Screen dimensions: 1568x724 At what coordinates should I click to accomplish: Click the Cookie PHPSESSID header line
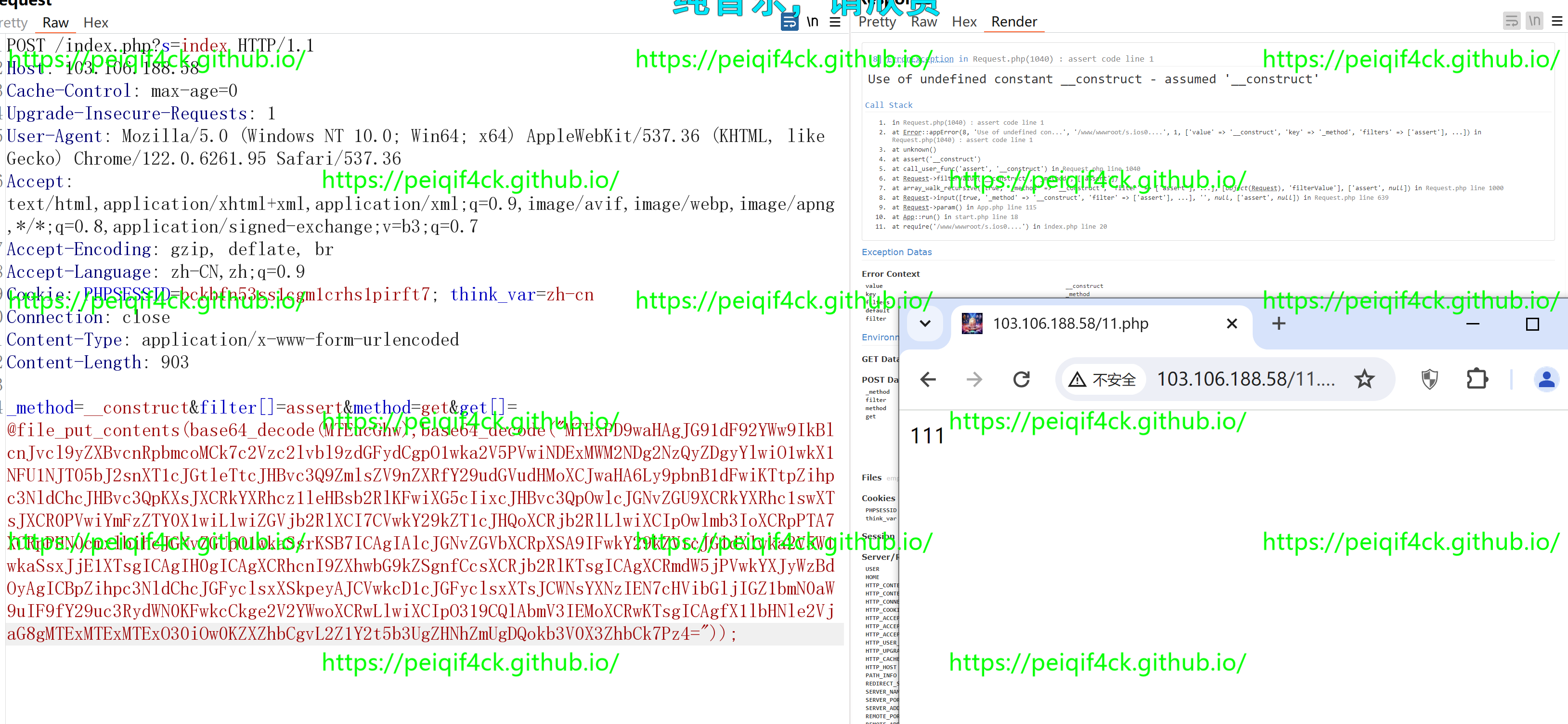coord(300,295)
